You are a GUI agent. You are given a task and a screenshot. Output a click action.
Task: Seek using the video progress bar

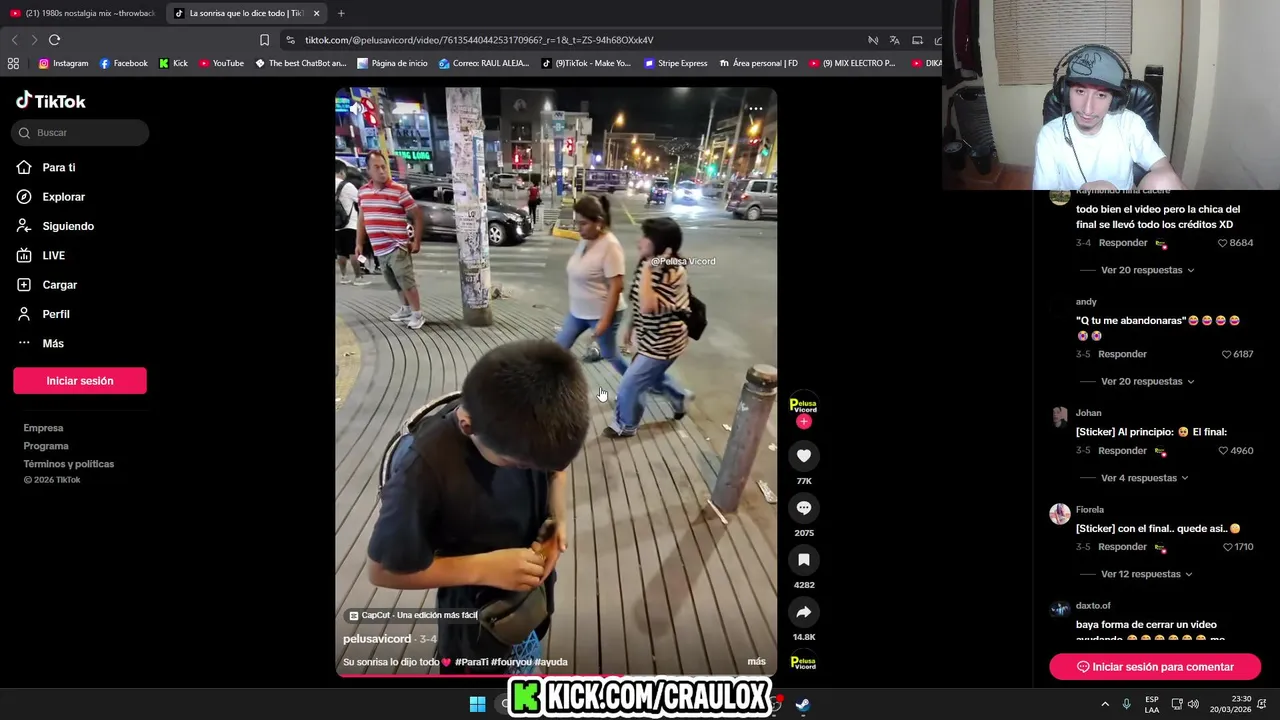click(x=556, y=676)
